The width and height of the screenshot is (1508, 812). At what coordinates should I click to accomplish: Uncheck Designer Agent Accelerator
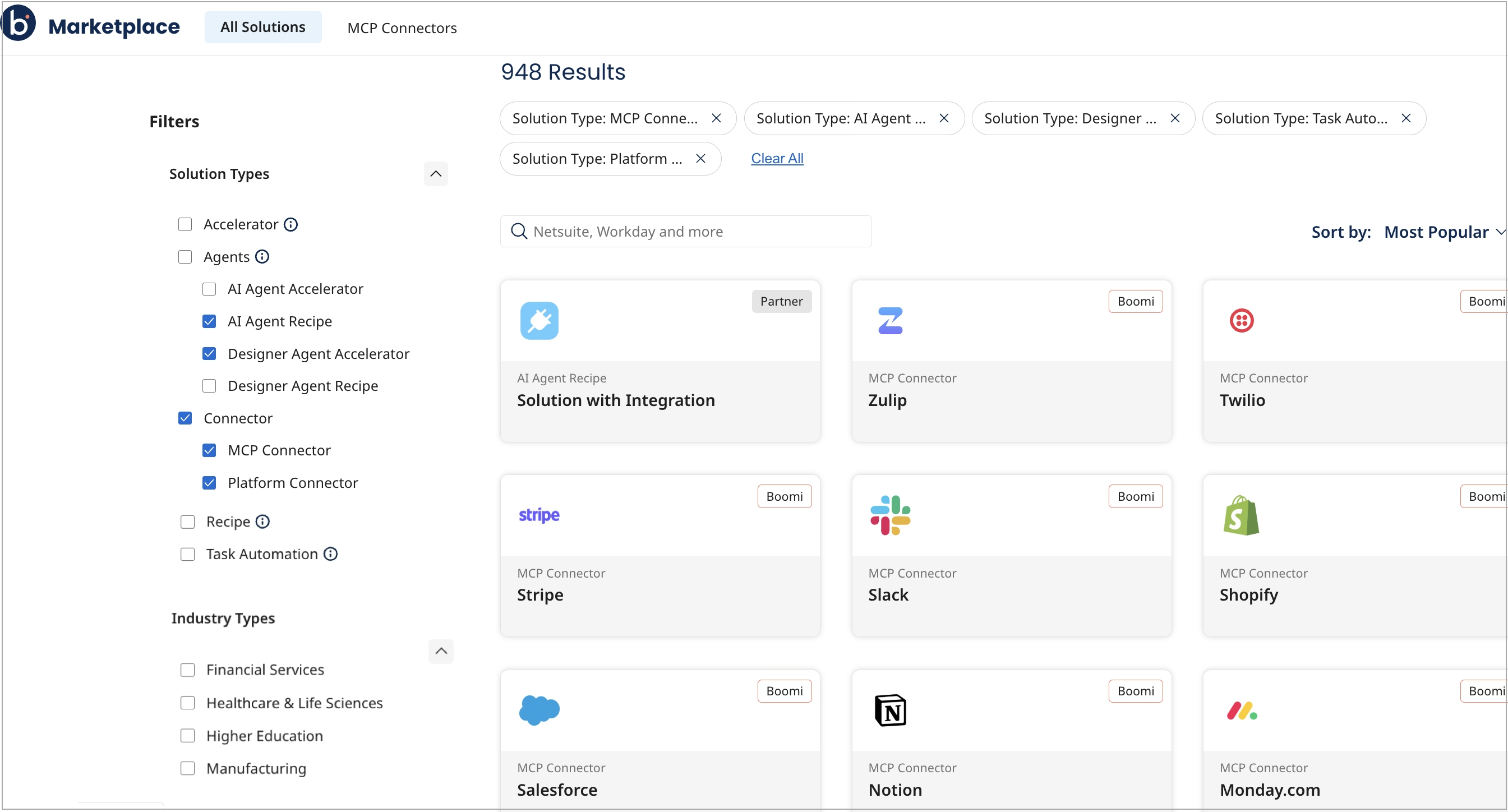pyautogui.click(x=209, y=354)
